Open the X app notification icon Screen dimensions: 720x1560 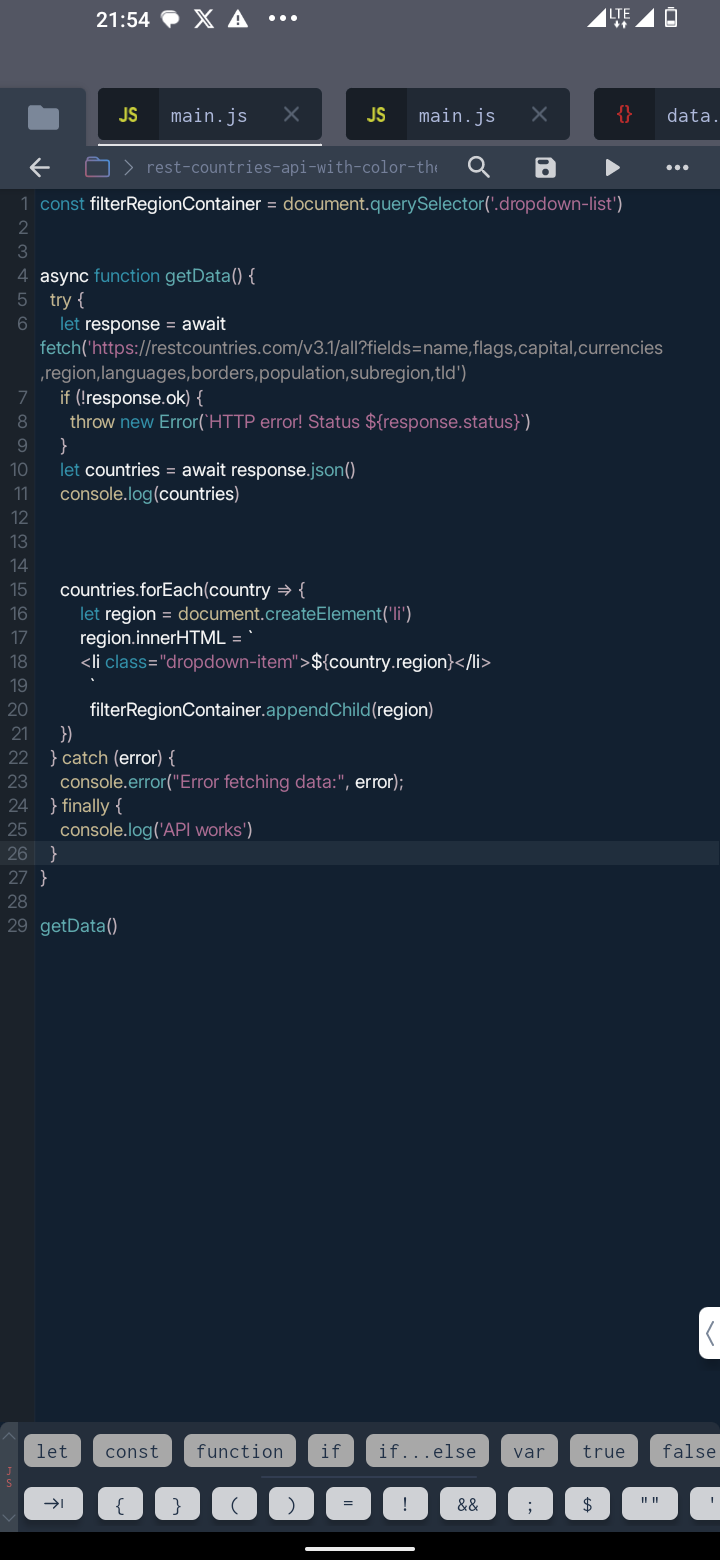click(x=204, y=19)
